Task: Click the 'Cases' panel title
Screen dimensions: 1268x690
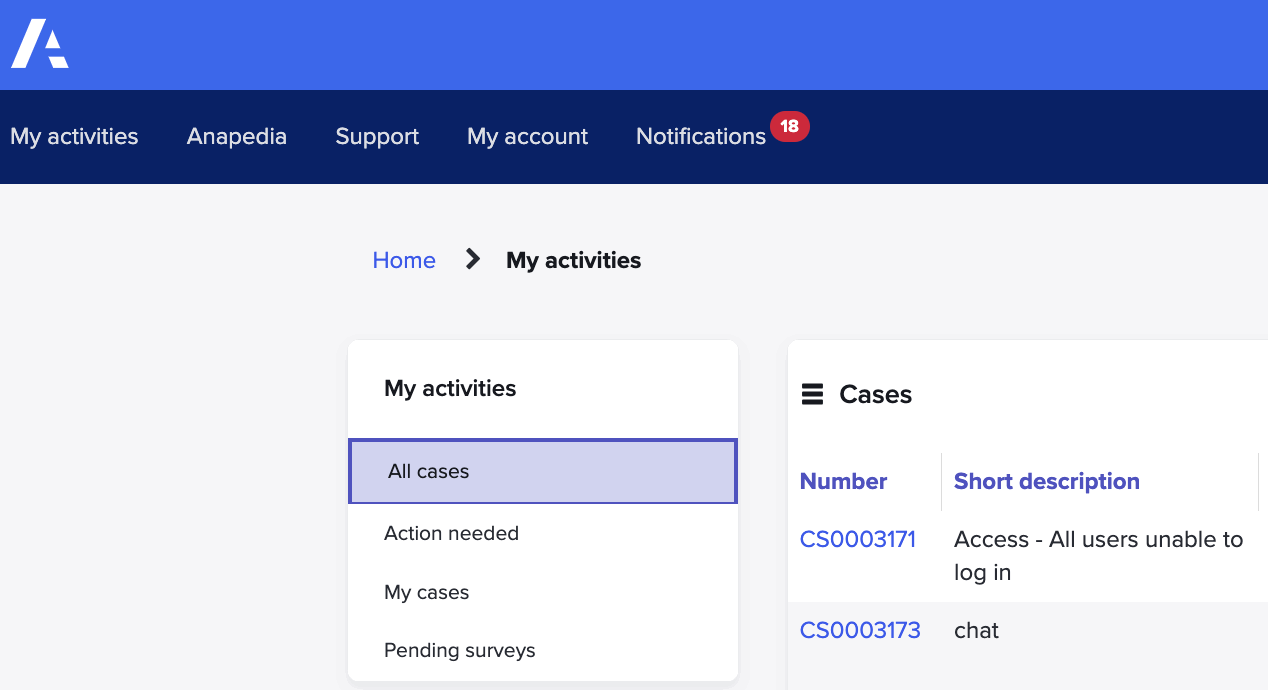Action: (x=875, y=395)
